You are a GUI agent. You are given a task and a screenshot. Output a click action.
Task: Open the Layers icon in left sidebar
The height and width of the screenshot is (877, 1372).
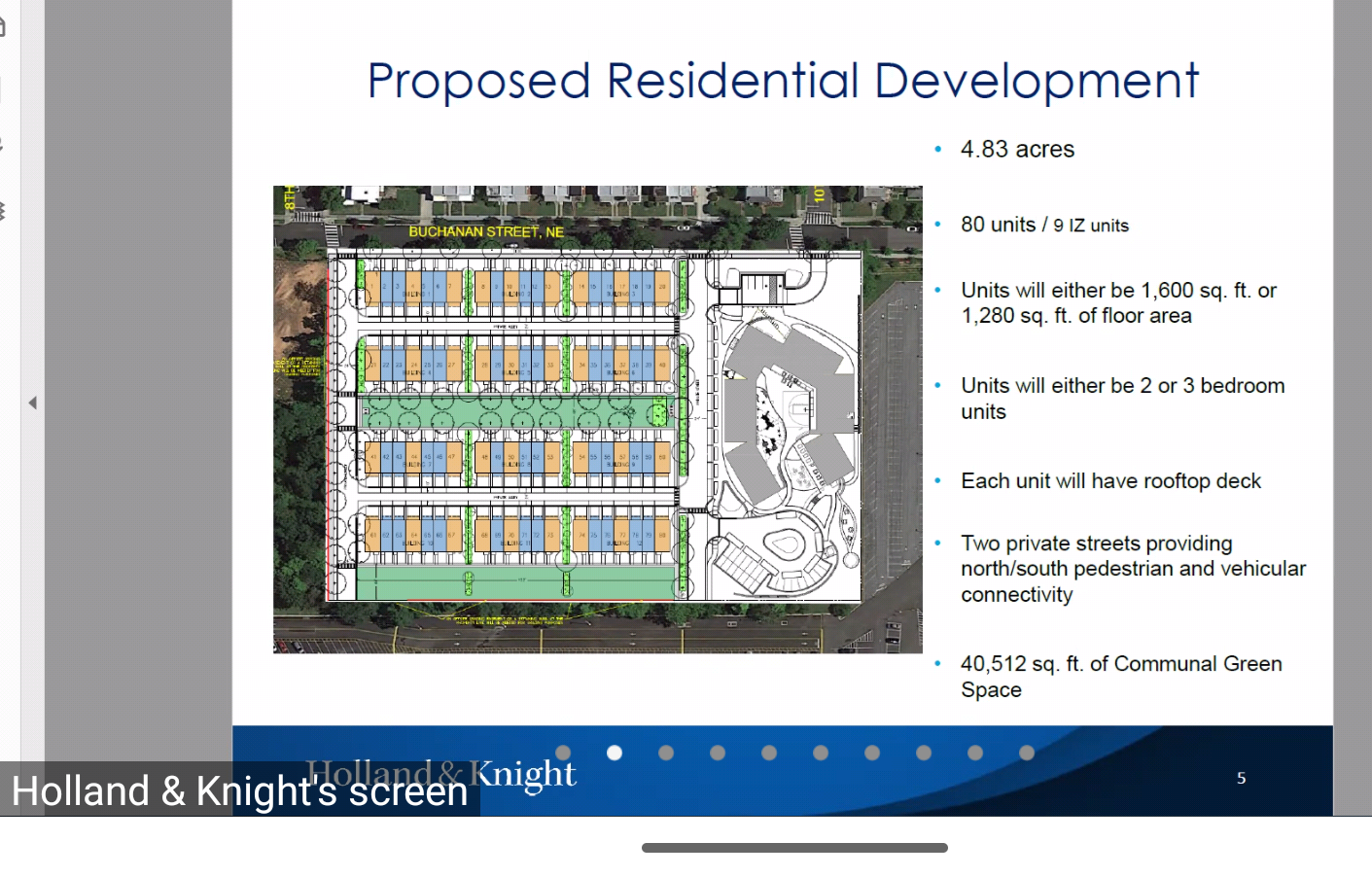tap(3, 211)
